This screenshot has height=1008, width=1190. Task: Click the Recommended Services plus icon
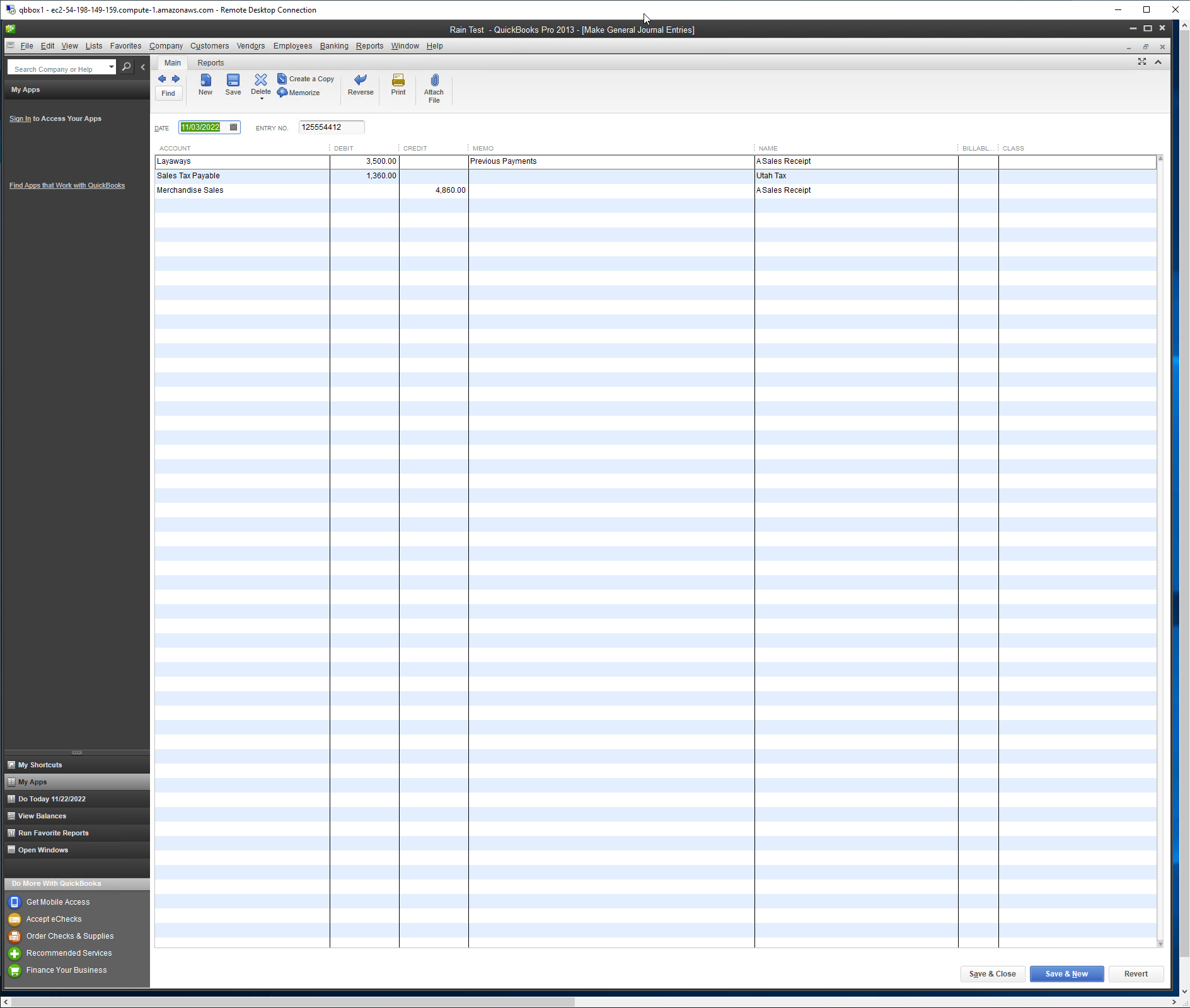[14, 953]
